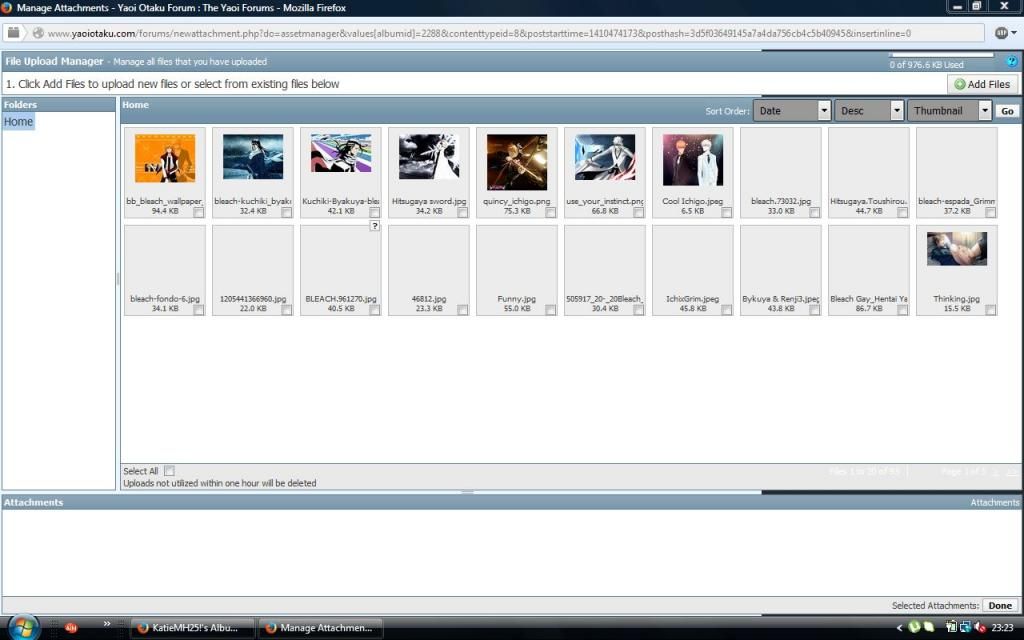Screen dimensions: 1024x640
Task: Tick the checkbox for Funny.jpg
Action: (551, 310)
